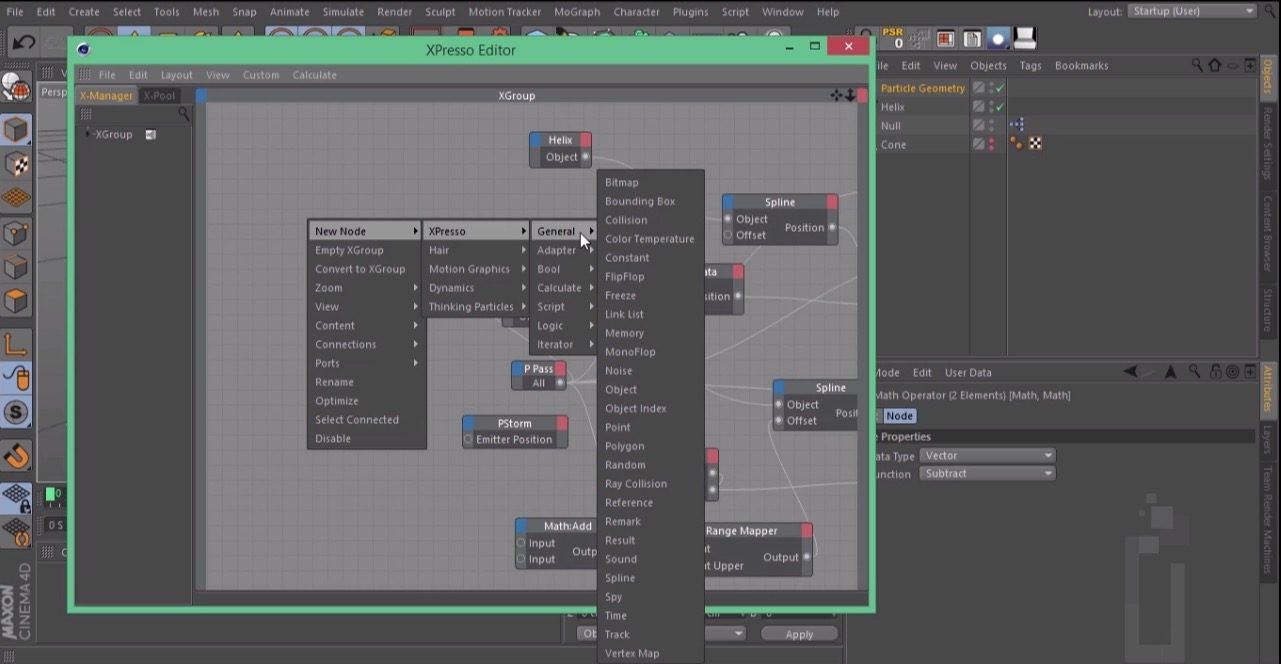Click the Range Mapper Output port
This screenshot has width=1281, height=664.
click(807, 557)
